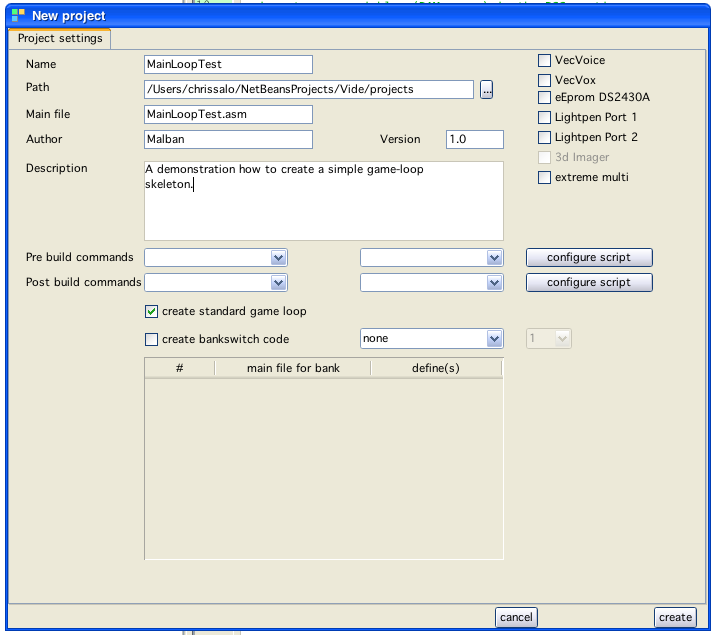Viewport: 711px width, 635px height.
Task: Toggle the extreme multi checkbox
Action: [x=544, y=178]
